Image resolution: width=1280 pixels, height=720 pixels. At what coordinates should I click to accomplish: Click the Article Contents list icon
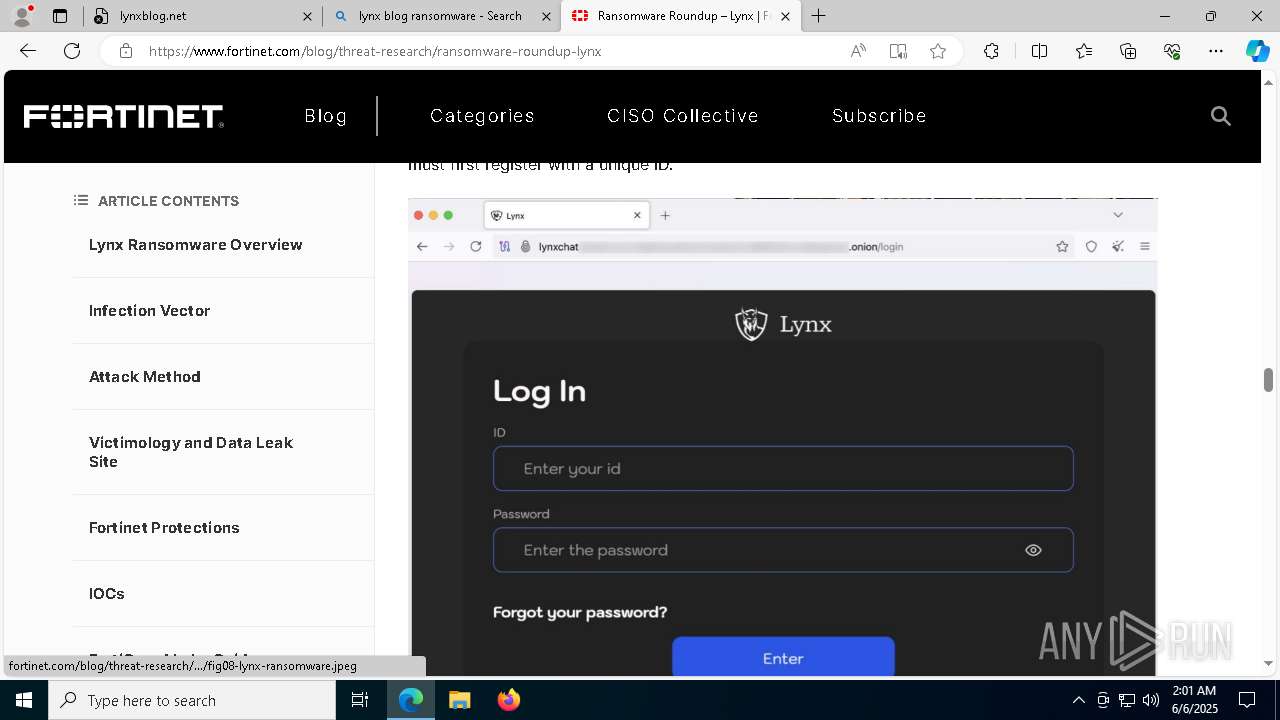81,201
